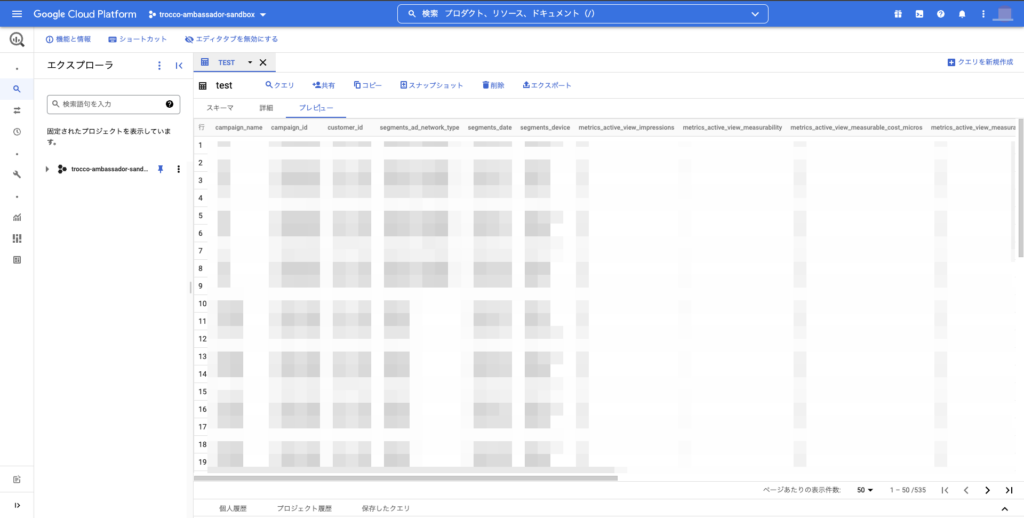Switch to the 詳細 tab
This screenshot has width=1024, height=518.
tap(266, 107)
